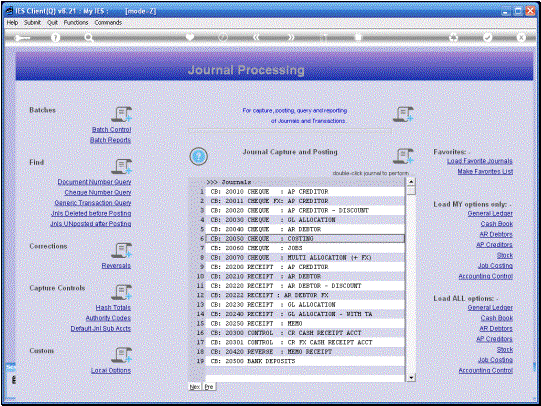Viewport: 541px width, 406px height.
Task: Open Batch Control link
Action: 111,129
